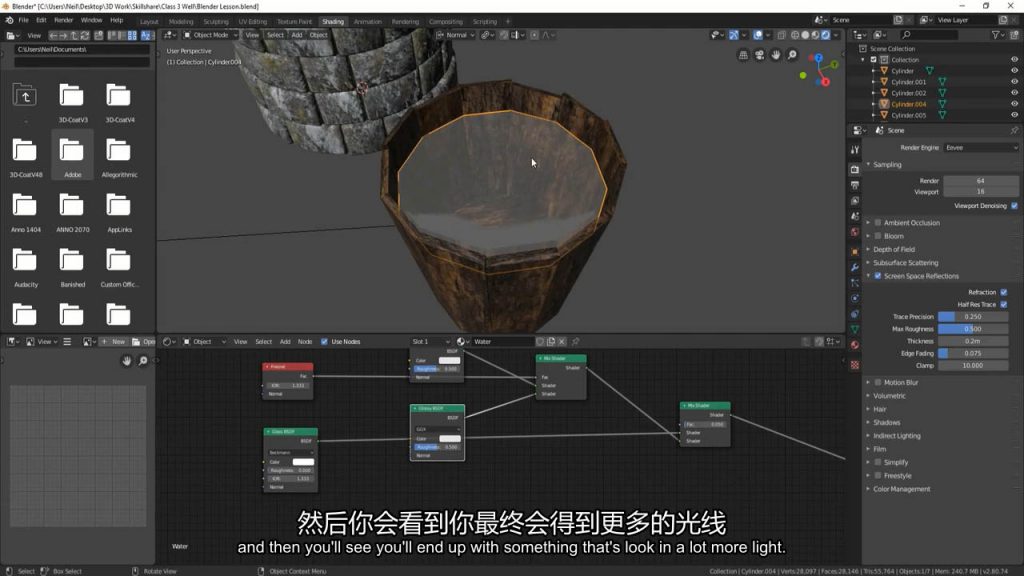Switch to the Animation workspace tab
The height and width of the screenshot is (576, 1024).
368,22
